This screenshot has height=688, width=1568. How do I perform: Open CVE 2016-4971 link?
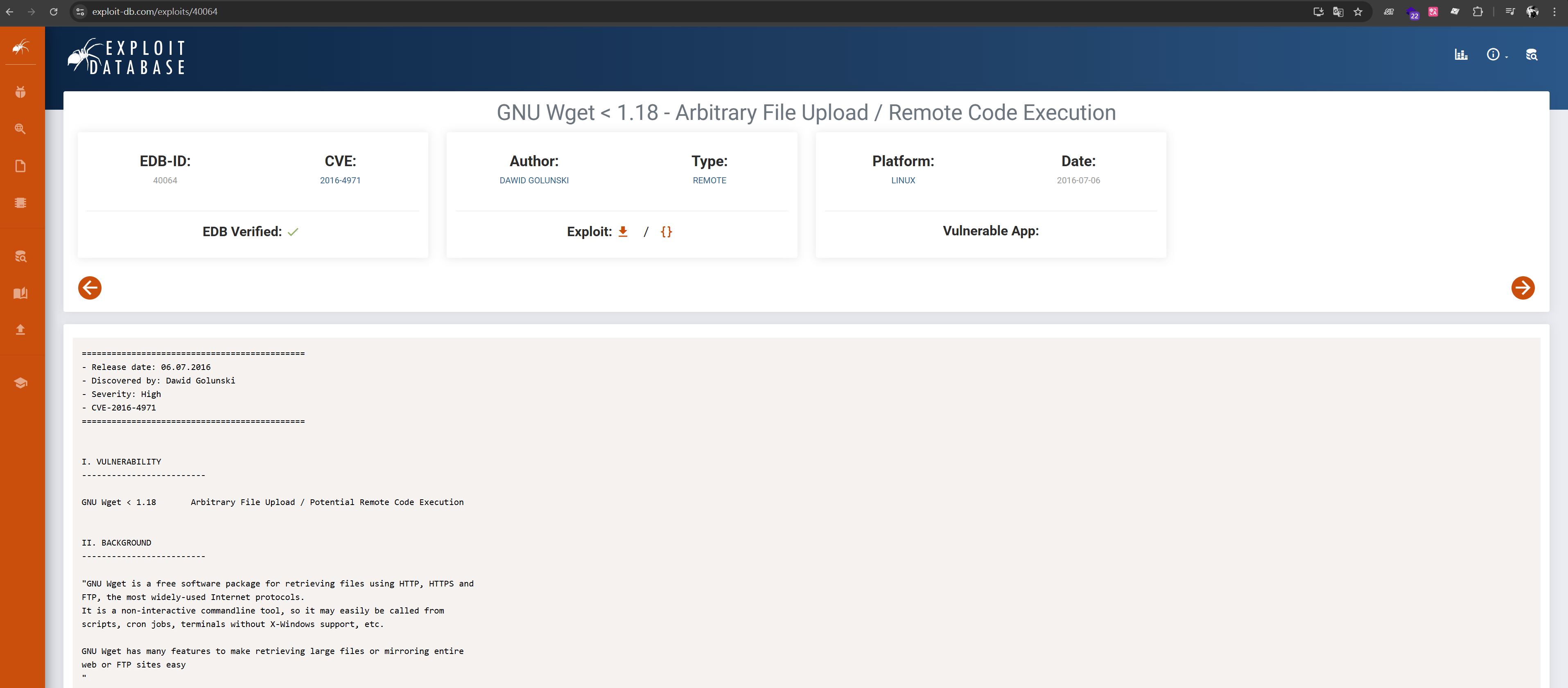coord(340,180)
